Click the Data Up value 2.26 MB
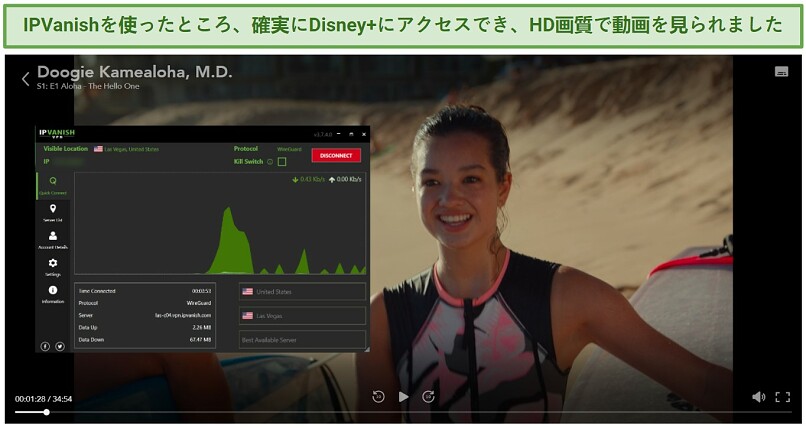This screenshot has width=806, height=428. click(202, 327)
